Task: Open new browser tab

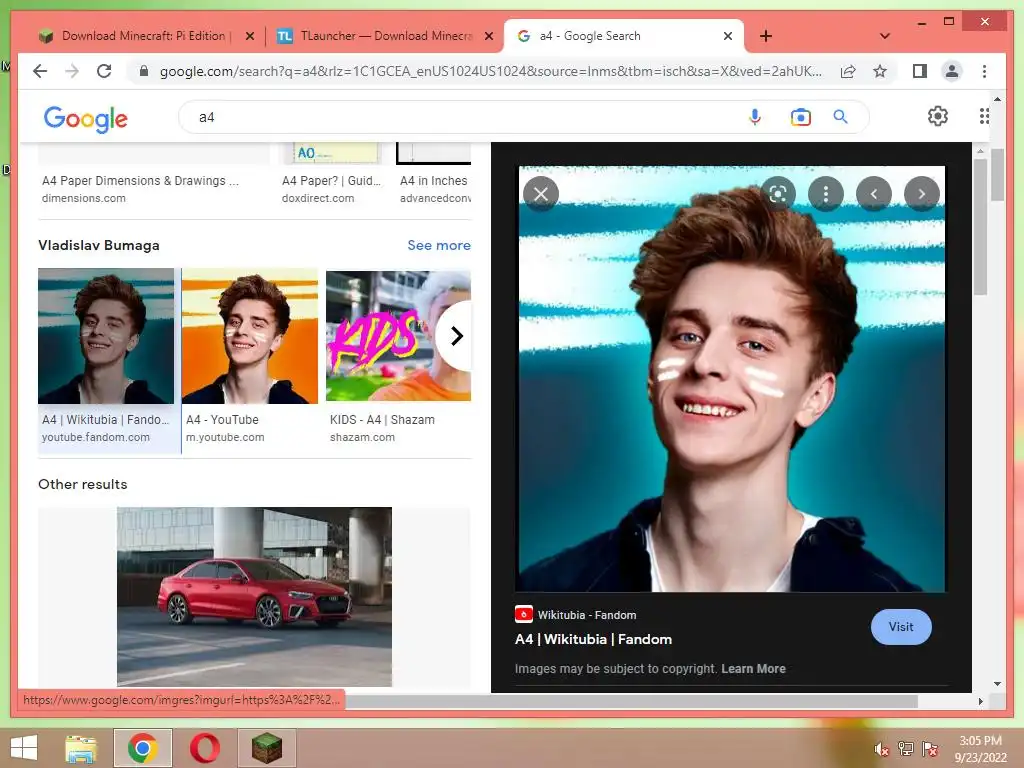Action: pos(766,36)
